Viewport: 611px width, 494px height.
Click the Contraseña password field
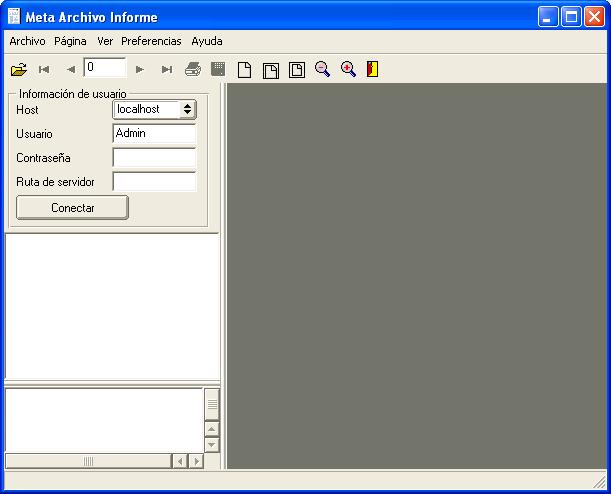click(154, 158)
